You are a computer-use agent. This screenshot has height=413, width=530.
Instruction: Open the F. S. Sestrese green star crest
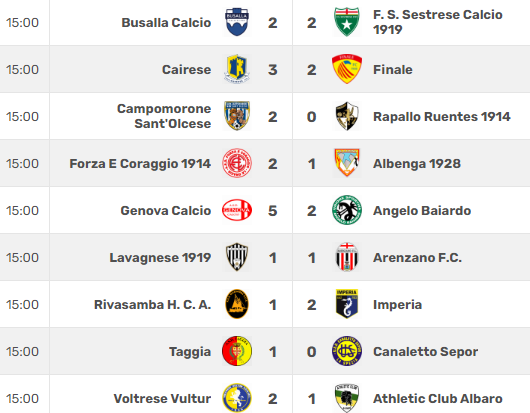[347, 22]
